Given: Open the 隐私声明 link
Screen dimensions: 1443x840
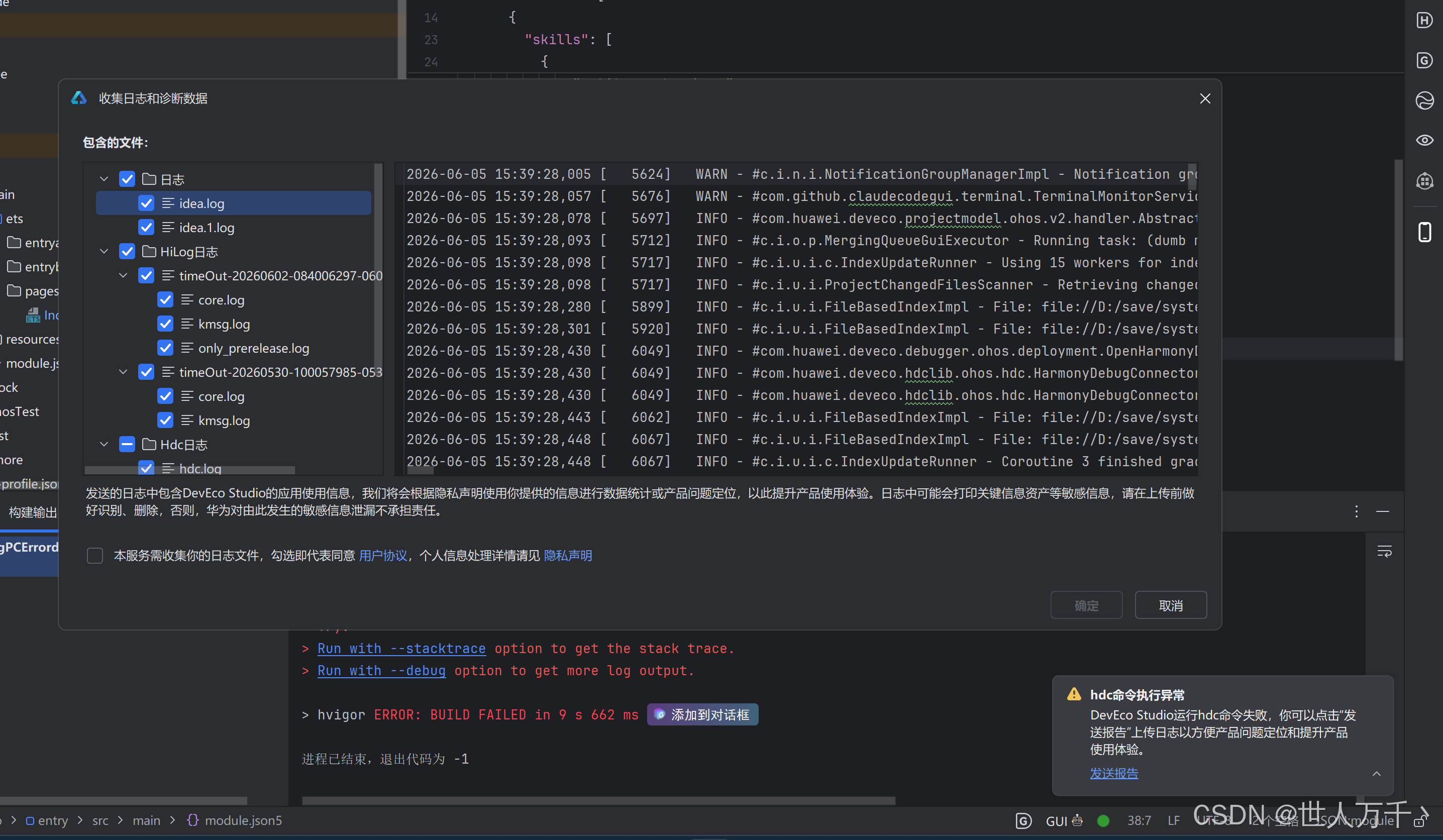Looking at the screenshot, I should pyautogui.click(x=567, y=556).
